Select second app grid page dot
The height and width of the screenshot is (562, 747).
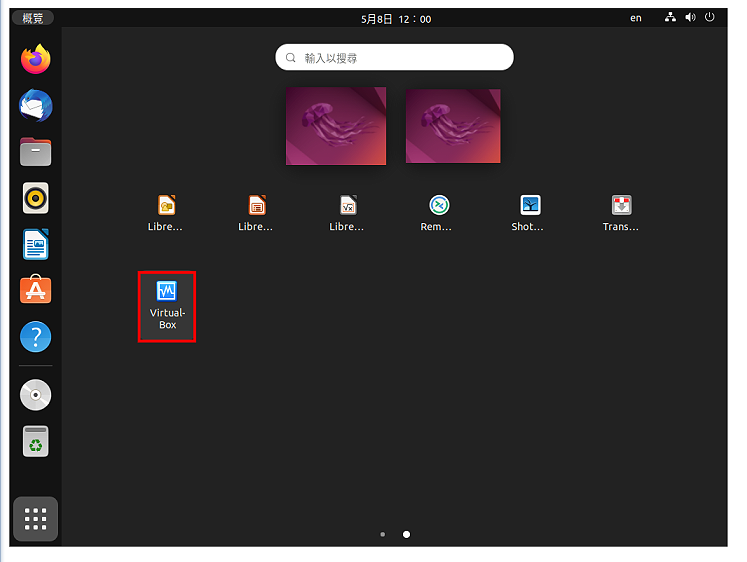[406, 534]
